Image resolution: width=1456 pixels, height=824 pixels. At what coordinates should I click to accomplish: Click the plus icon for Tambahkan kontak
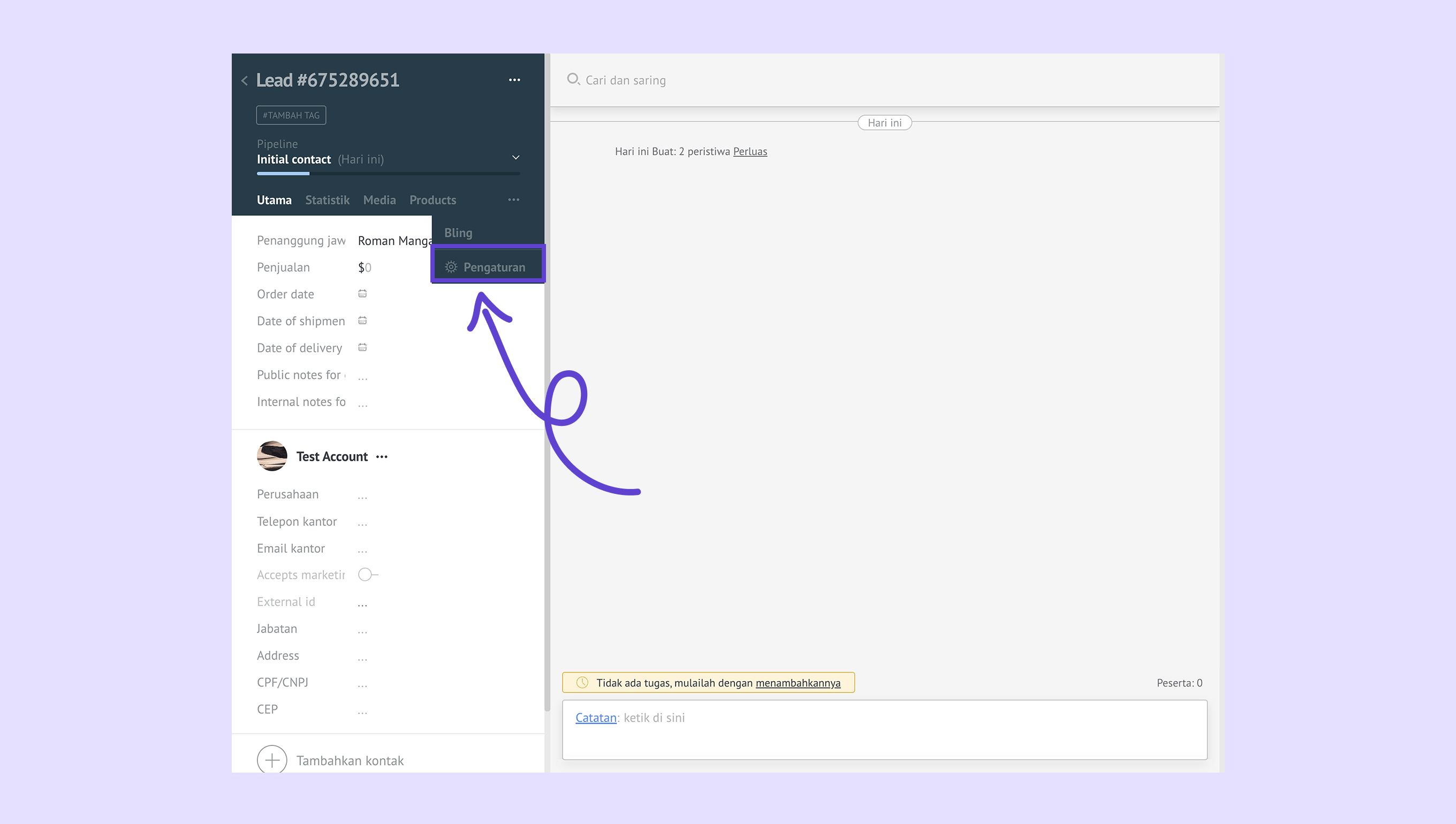pyautogui.click(x=272, y=760)
